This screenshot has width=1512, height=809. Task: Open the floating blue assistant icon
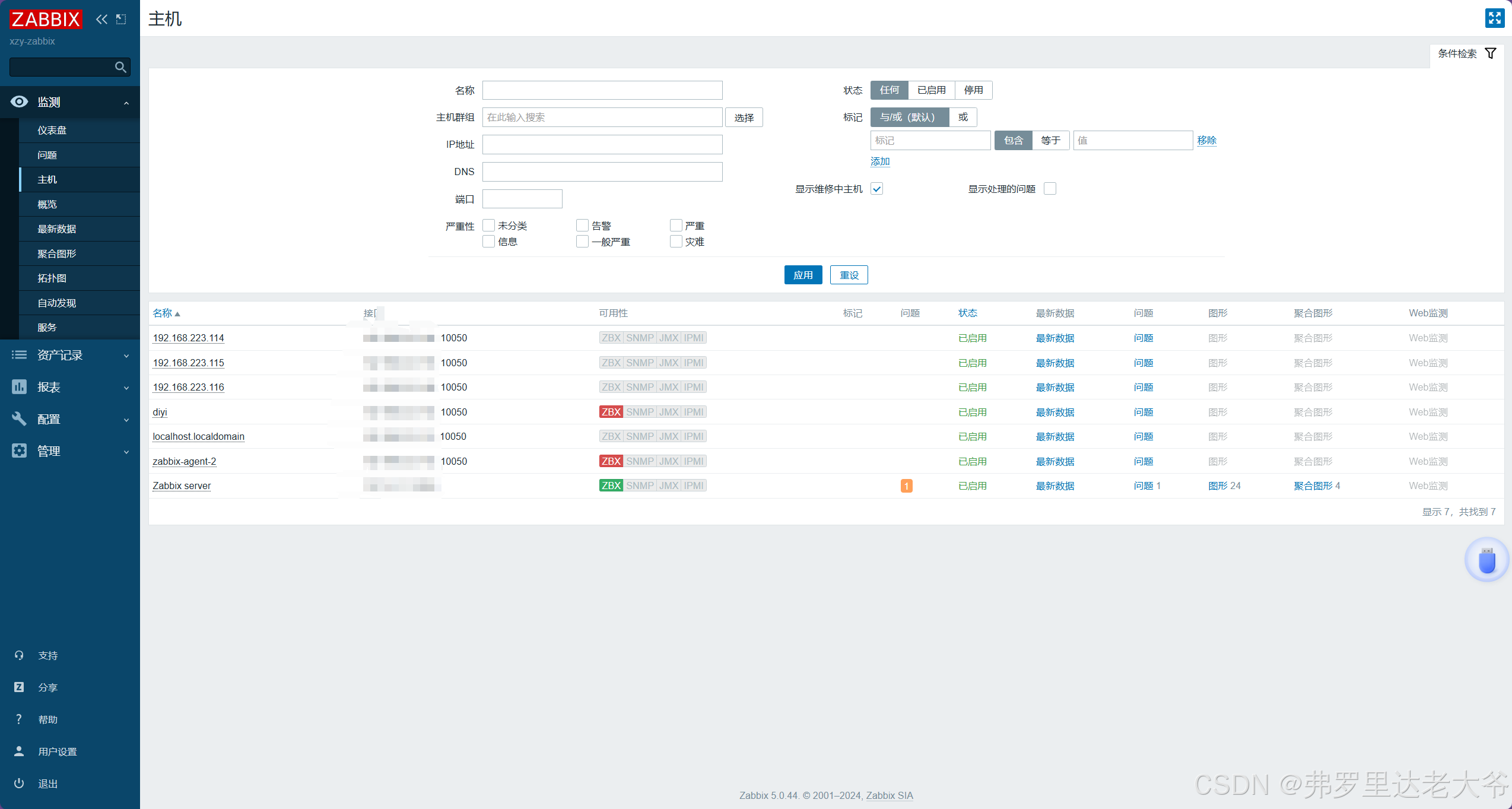click(1486, 560)
